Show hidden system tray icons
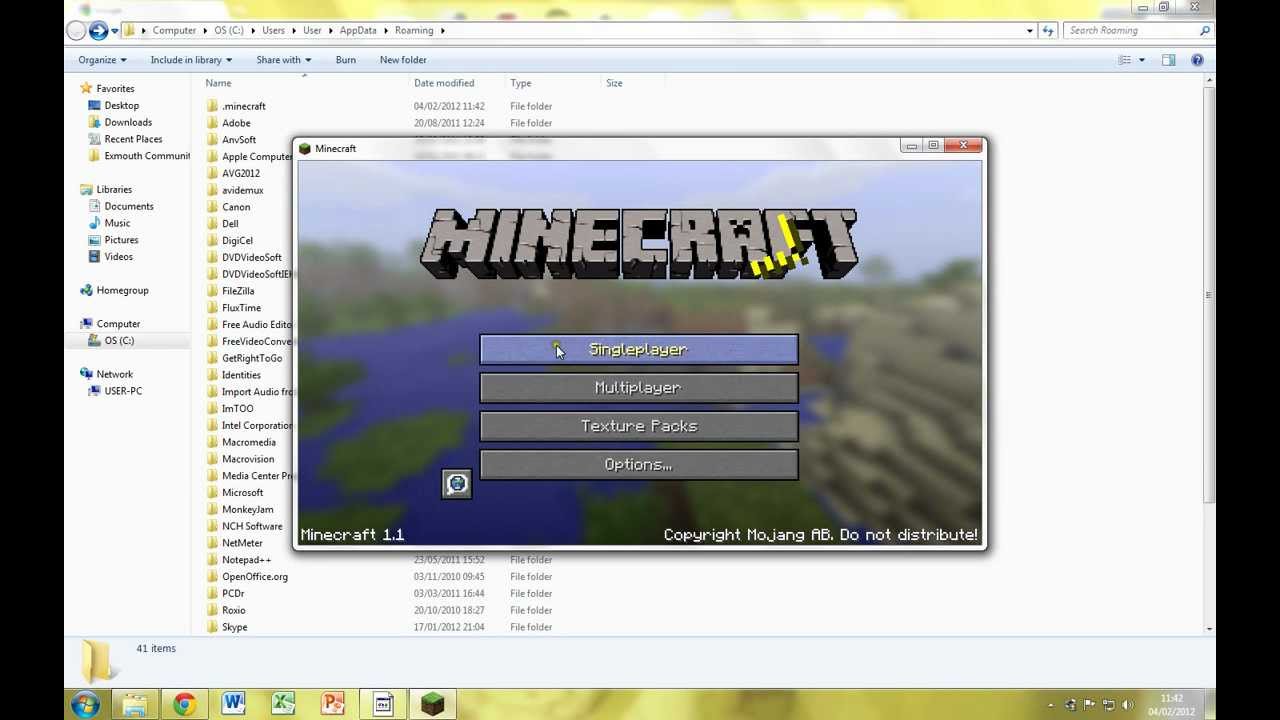Image resolution: width=1280 pixels, height=720 pixels. [1050, 706]
